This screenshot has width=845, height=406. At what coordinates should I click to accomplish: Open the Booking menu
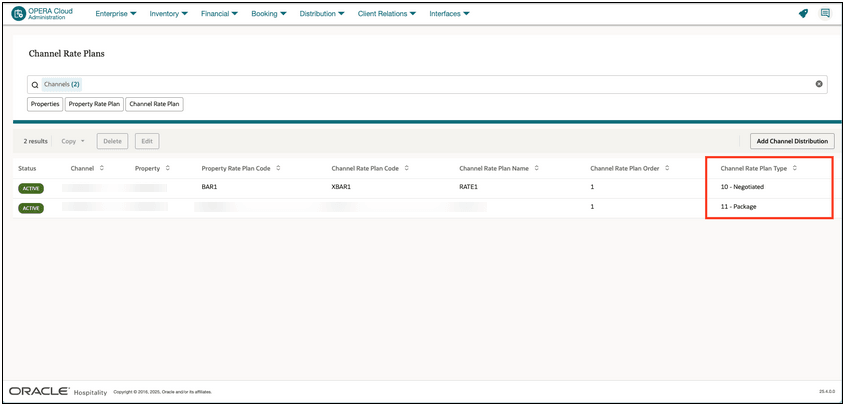269,14
